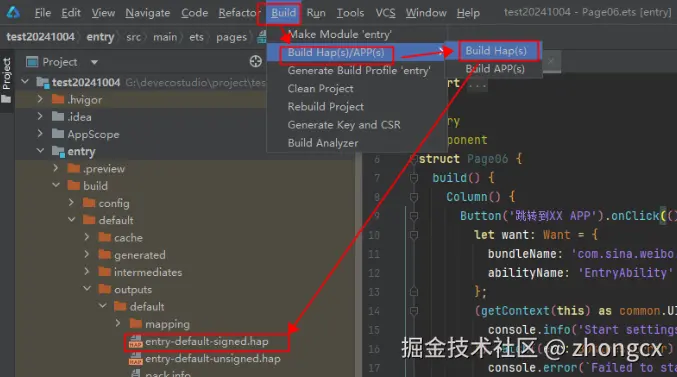Fold the 'let want' block gutter marker

click(414, 234)
